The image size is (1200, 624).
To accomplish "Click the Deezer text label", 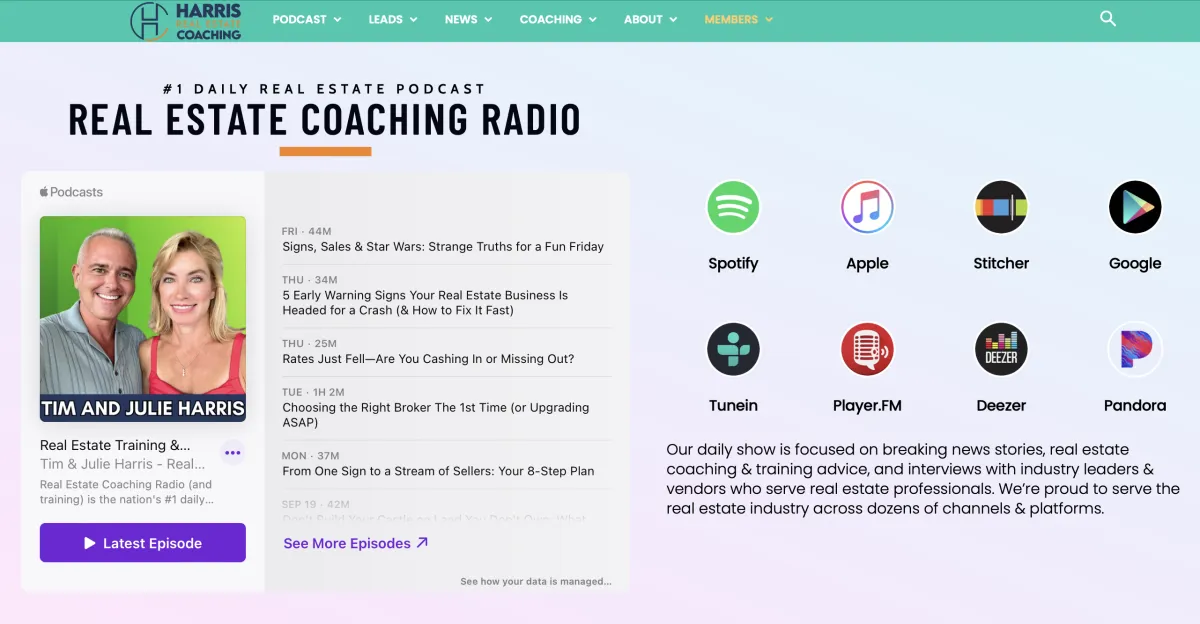I will (x=1001, y=405).
